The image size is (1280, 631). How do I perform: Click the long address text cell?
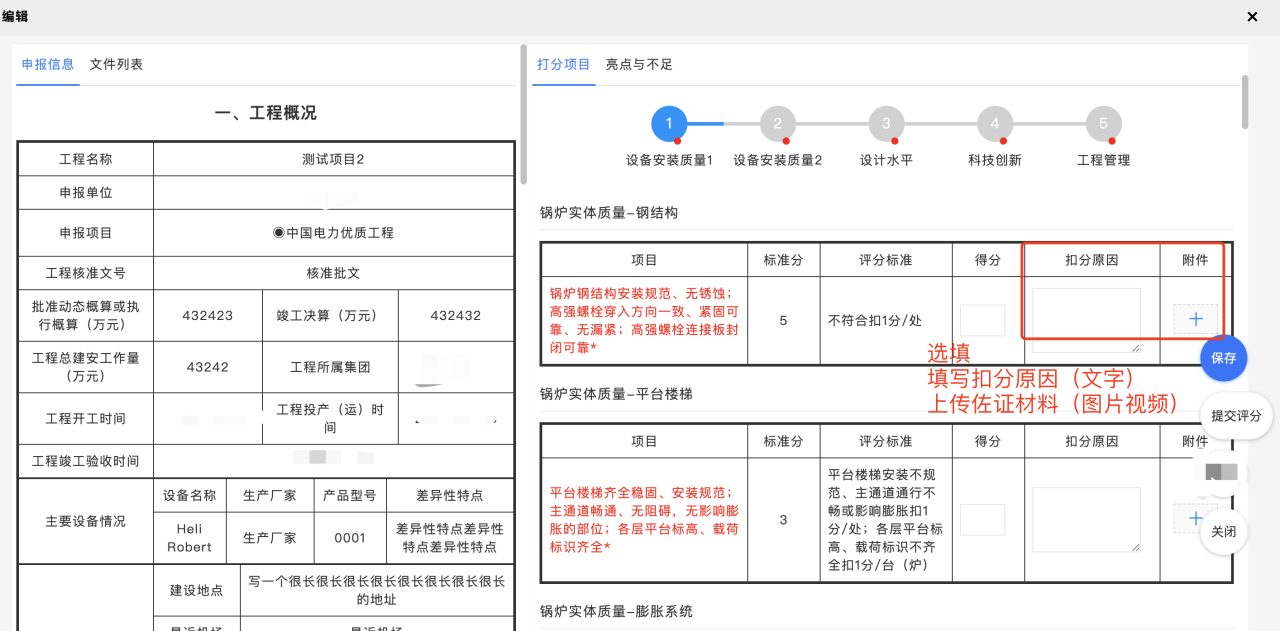point(377,590)
